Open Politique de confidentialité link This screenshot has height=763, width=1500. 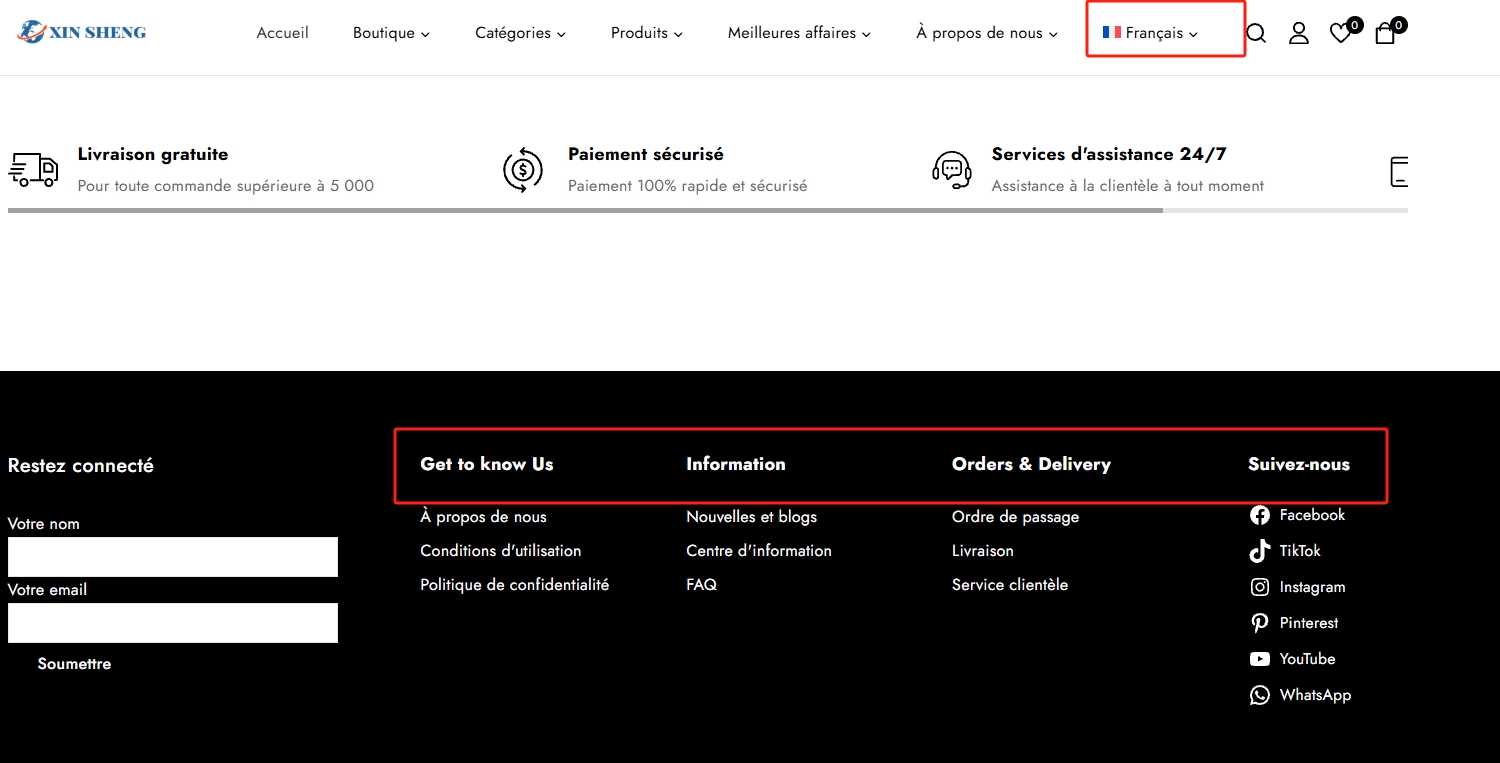pos(514,585)
